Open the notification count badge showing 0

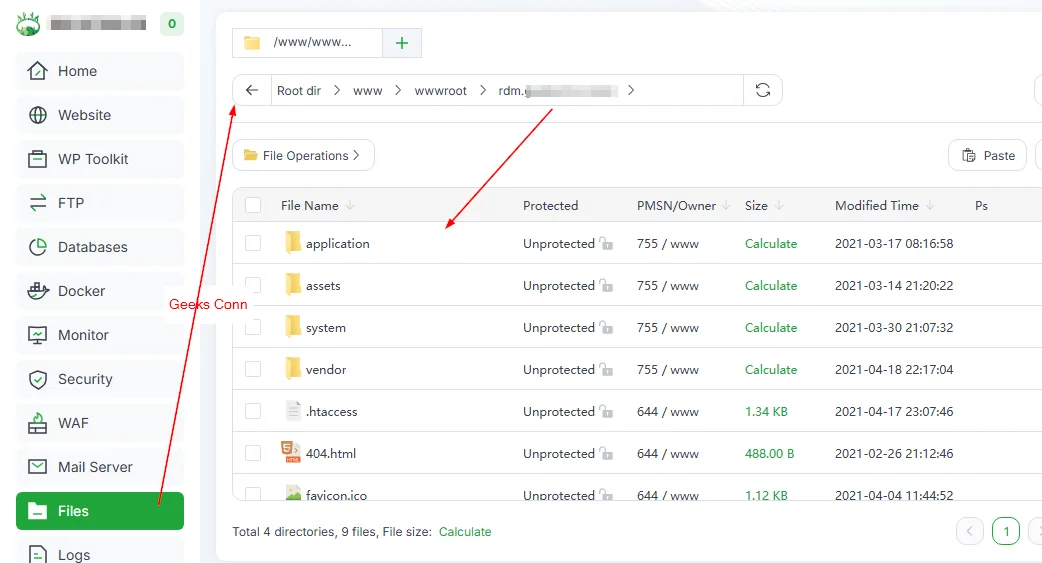[x=172, y=24]
